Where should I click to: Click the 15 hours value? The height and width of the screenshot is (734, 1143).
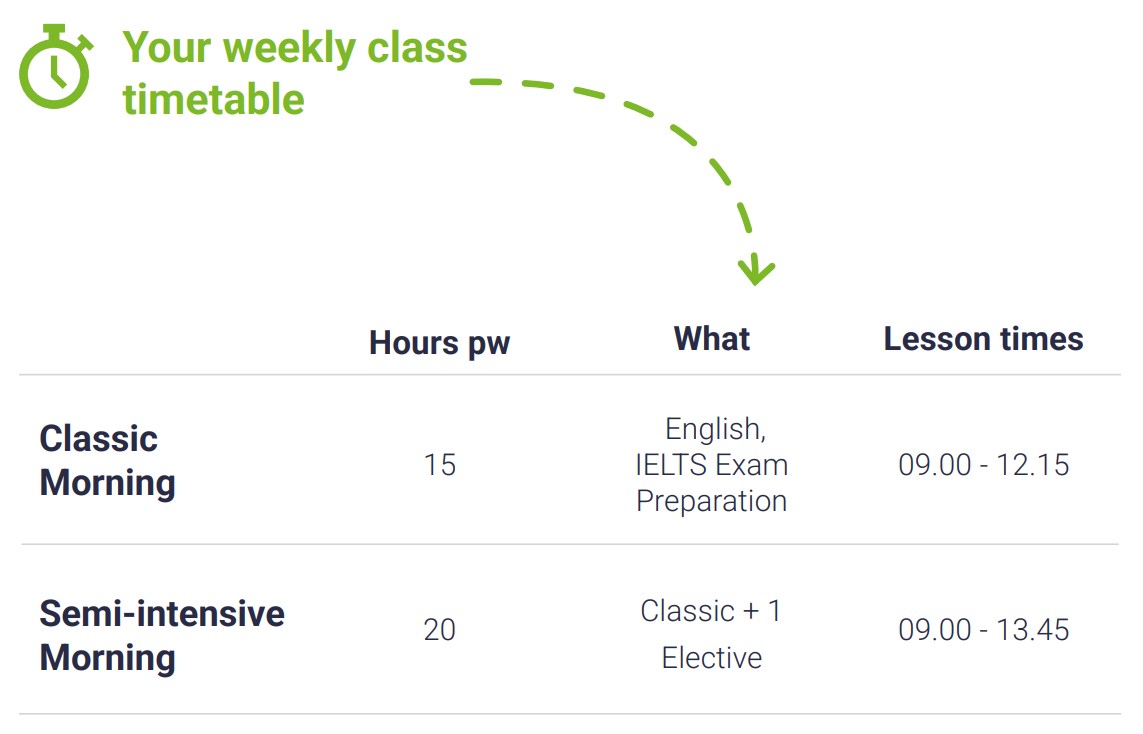(x=439, y=465)
